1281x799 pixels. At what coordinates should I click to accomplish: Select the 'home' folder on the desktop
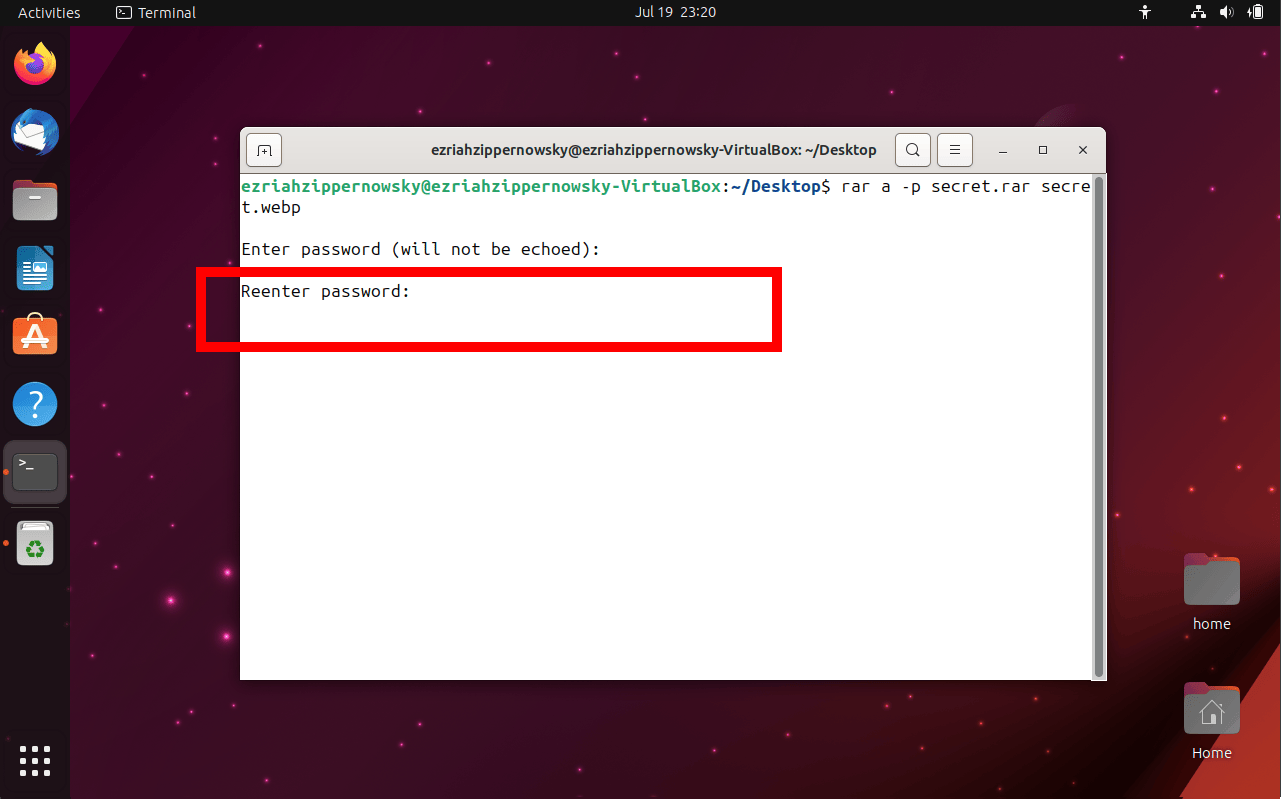[1212, 592]
